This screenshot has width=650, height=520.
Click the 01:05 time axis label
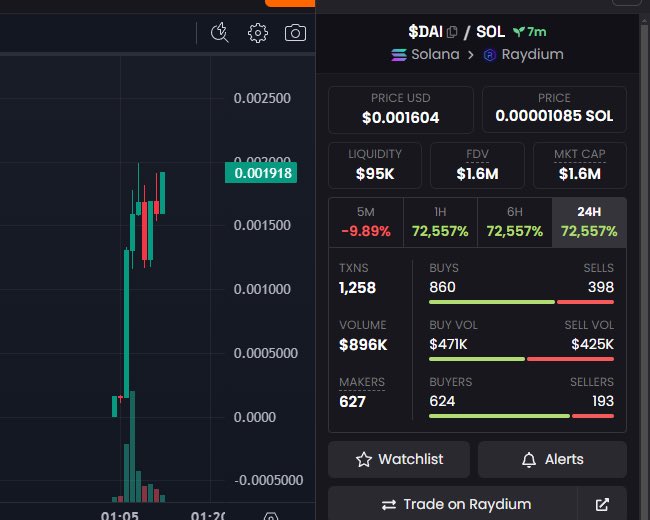coord(119,515)
